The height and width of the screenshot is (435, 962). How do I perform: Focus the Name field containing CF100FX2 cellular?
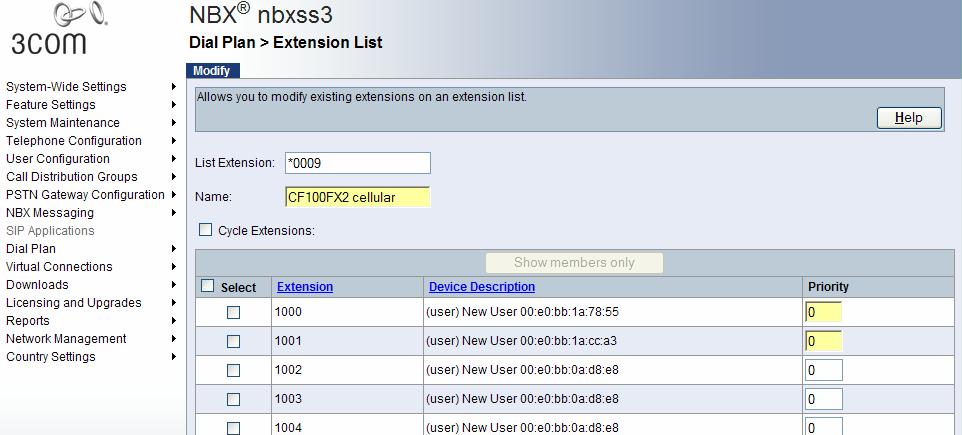pyautogui.click(x=357, y=197)
